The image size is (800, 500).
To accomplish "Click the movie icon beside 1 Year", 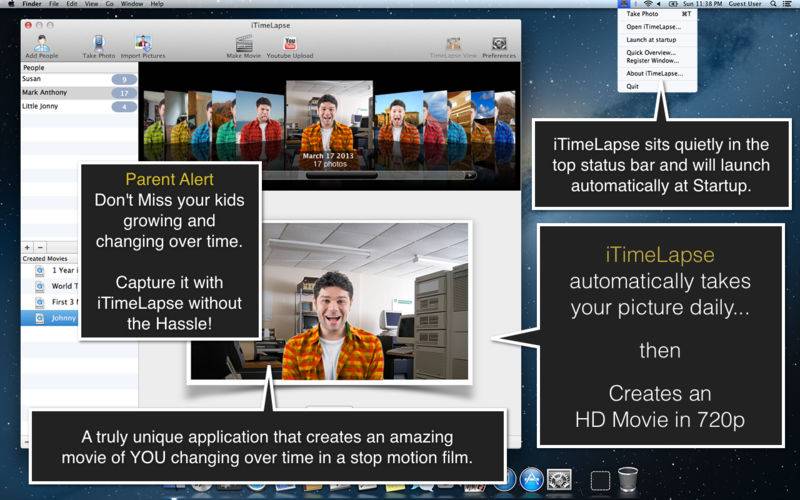I will click(40, 271).
